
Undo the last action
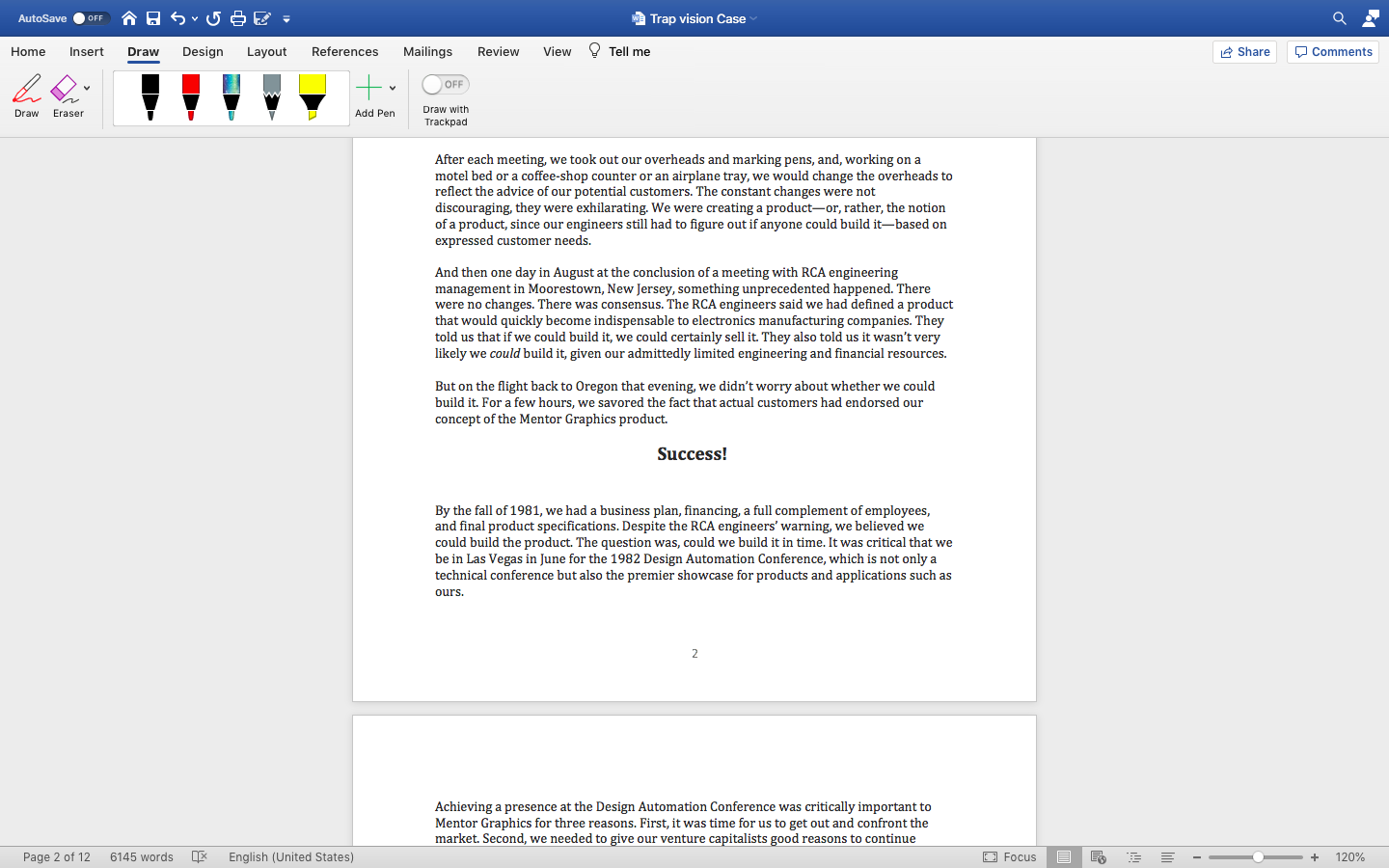click(177, 18)
